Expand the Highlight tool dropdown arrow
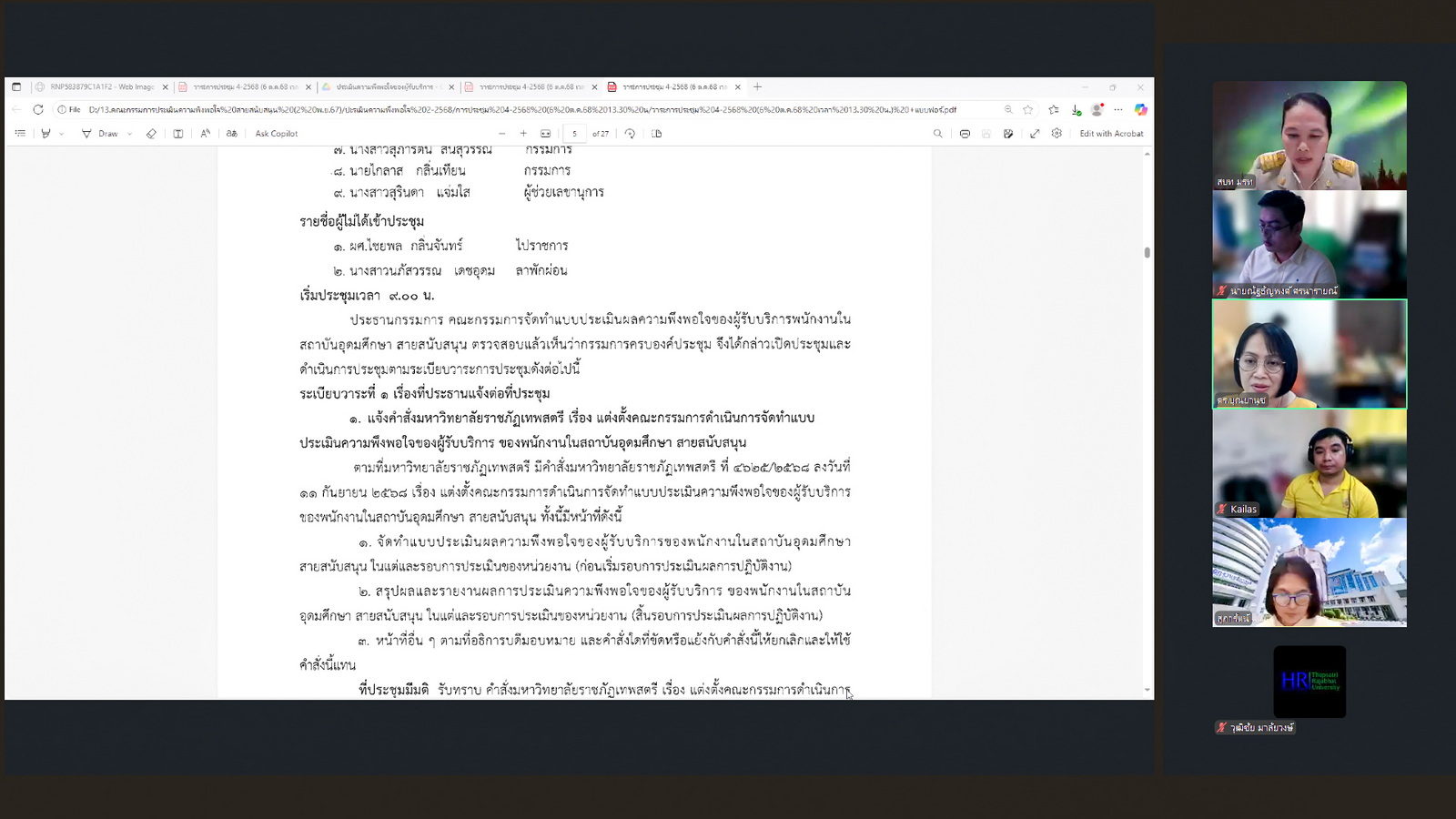 (x=62, y=134)
